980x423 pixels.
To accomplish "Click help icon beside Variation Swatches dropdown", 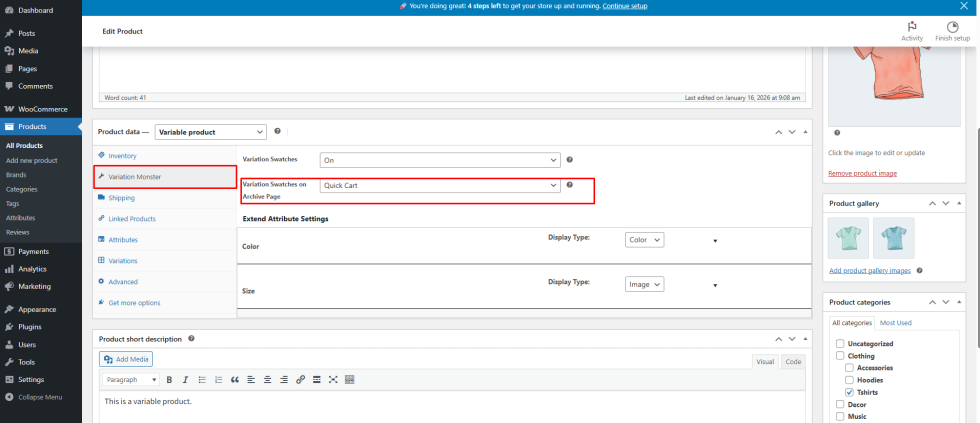I will click(x=570, y=159).
